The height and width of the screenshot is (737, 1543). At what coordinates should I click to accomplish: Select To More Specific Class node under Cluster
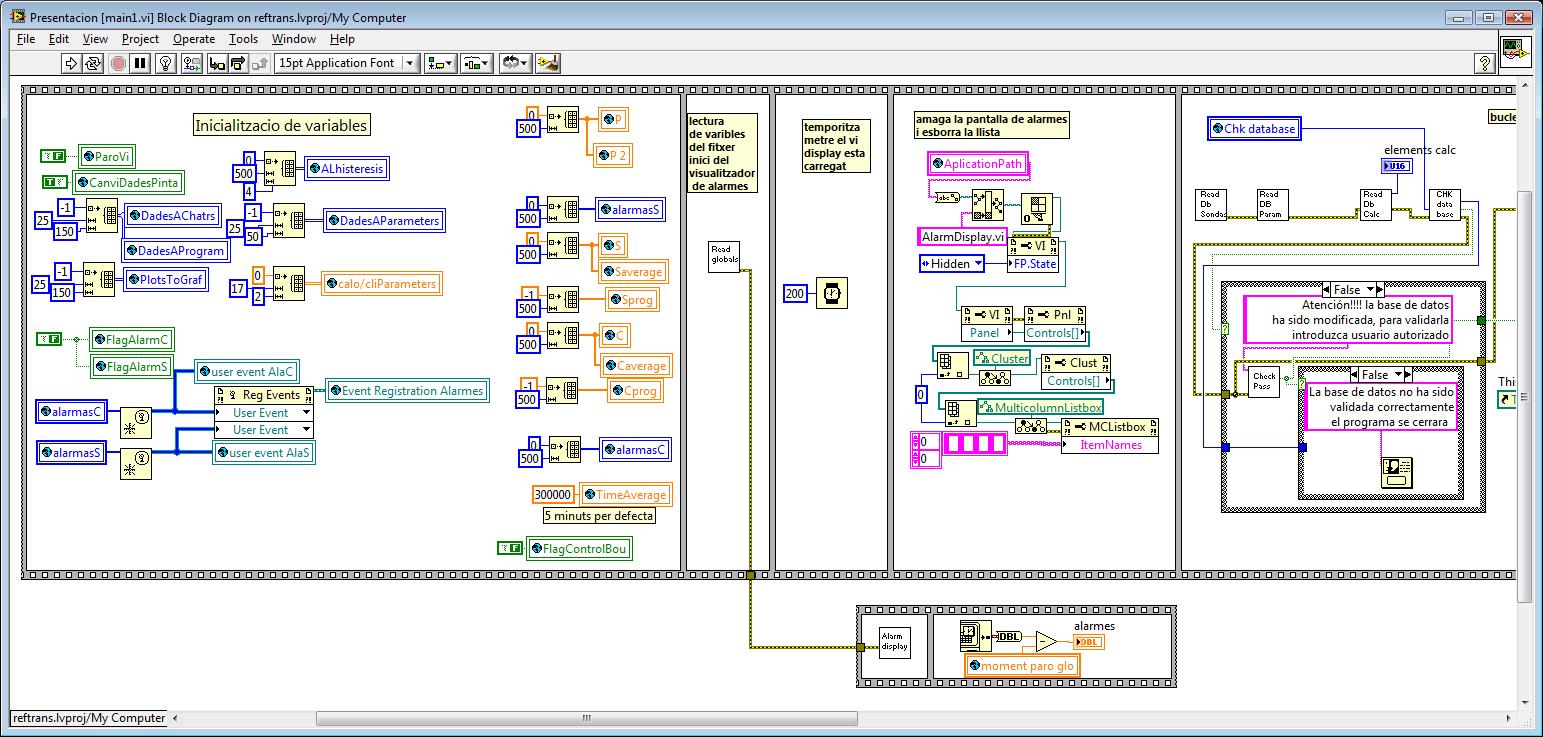[994, 377]
